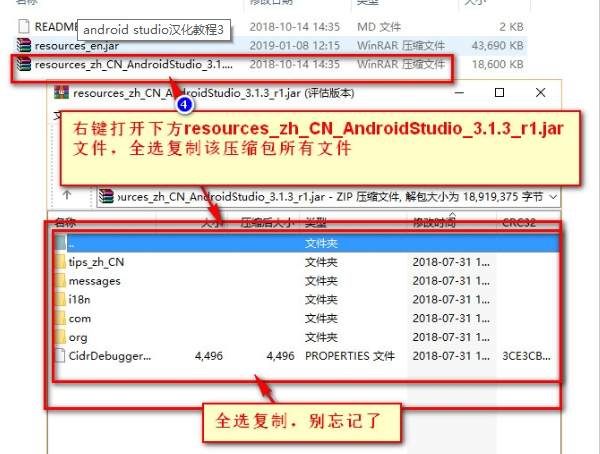
Task: Click the README file document icon
Action: click(x=24, y=26)
